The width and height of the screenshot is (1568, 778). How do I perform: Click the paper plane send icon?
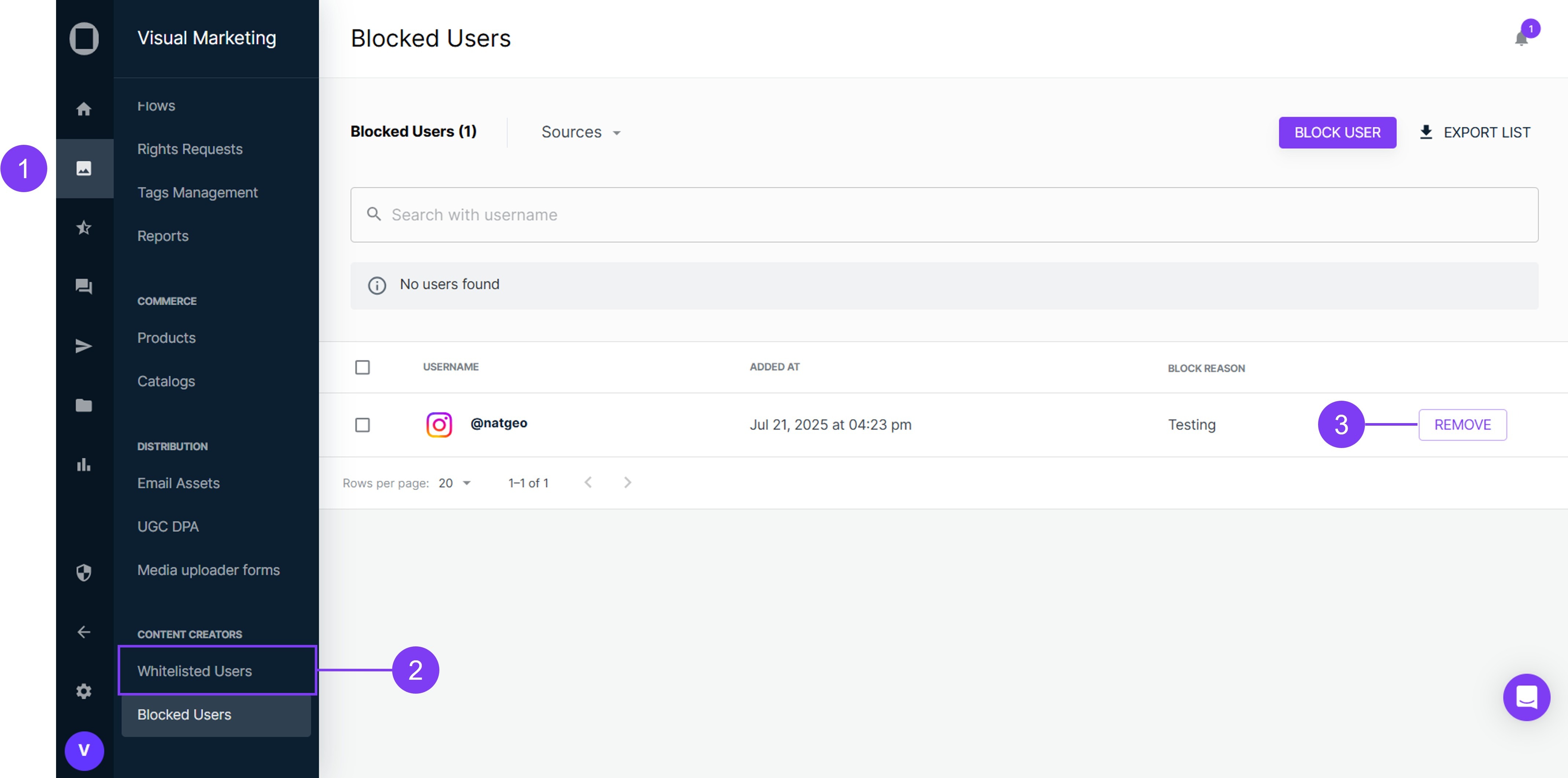coord(84,346)
